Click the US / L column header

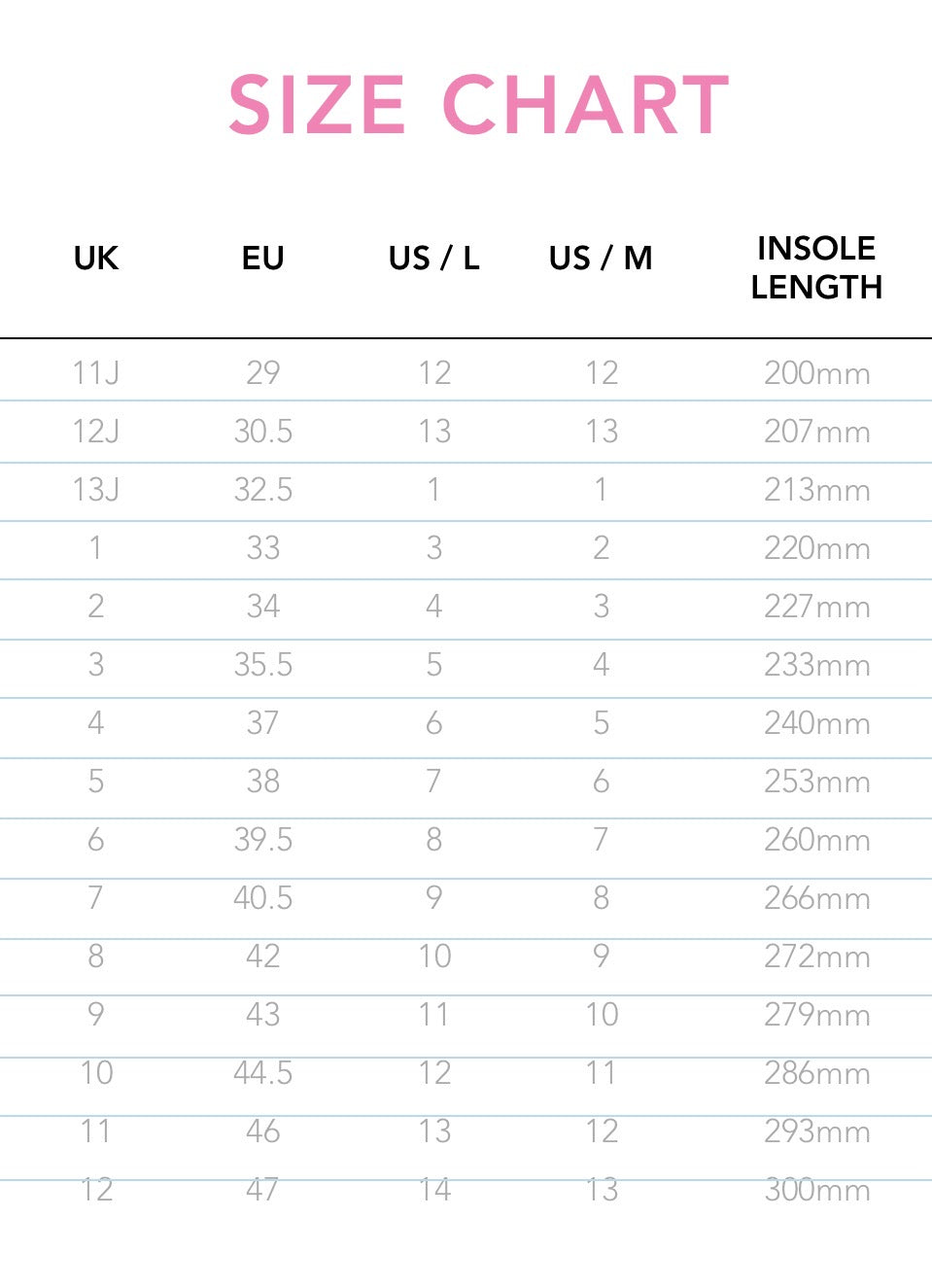click(x=433, y=259)
